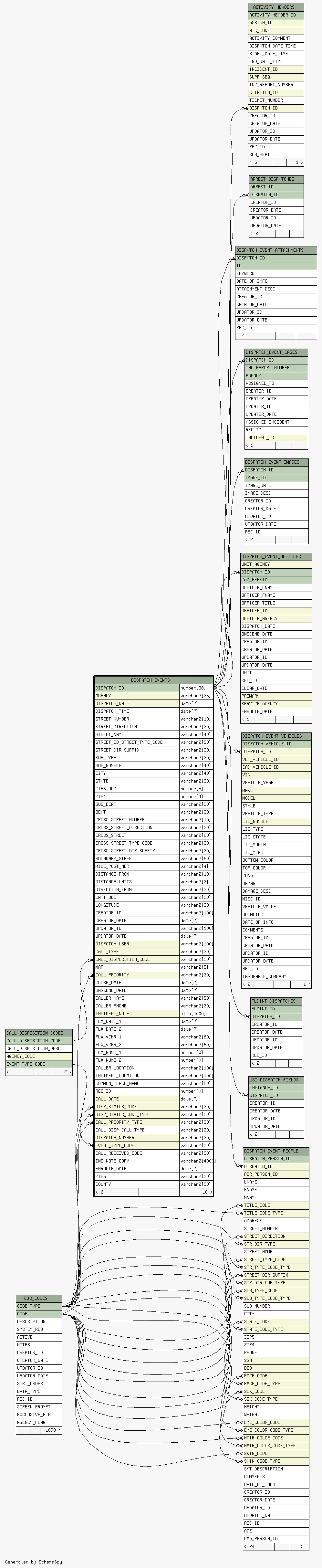The width and height of the screenshot is (322, 1568).
Task: Open the CALL_DISPOSITION_CODES table header
Action: click(39, 1033)
